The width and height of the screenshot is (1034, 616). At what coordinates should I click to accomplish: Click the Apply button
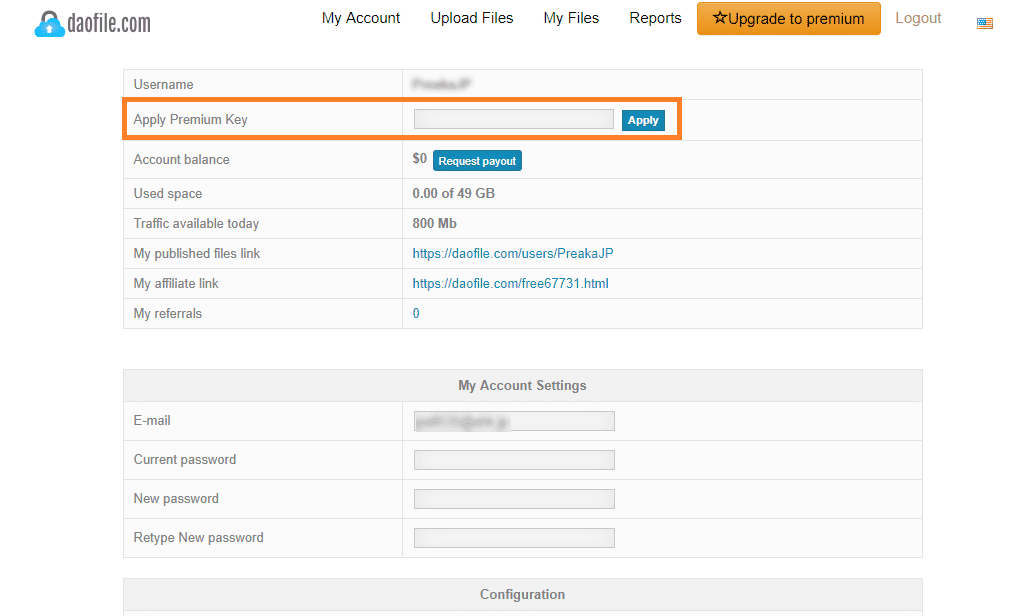pyautogui.click(x=643, y=120)
